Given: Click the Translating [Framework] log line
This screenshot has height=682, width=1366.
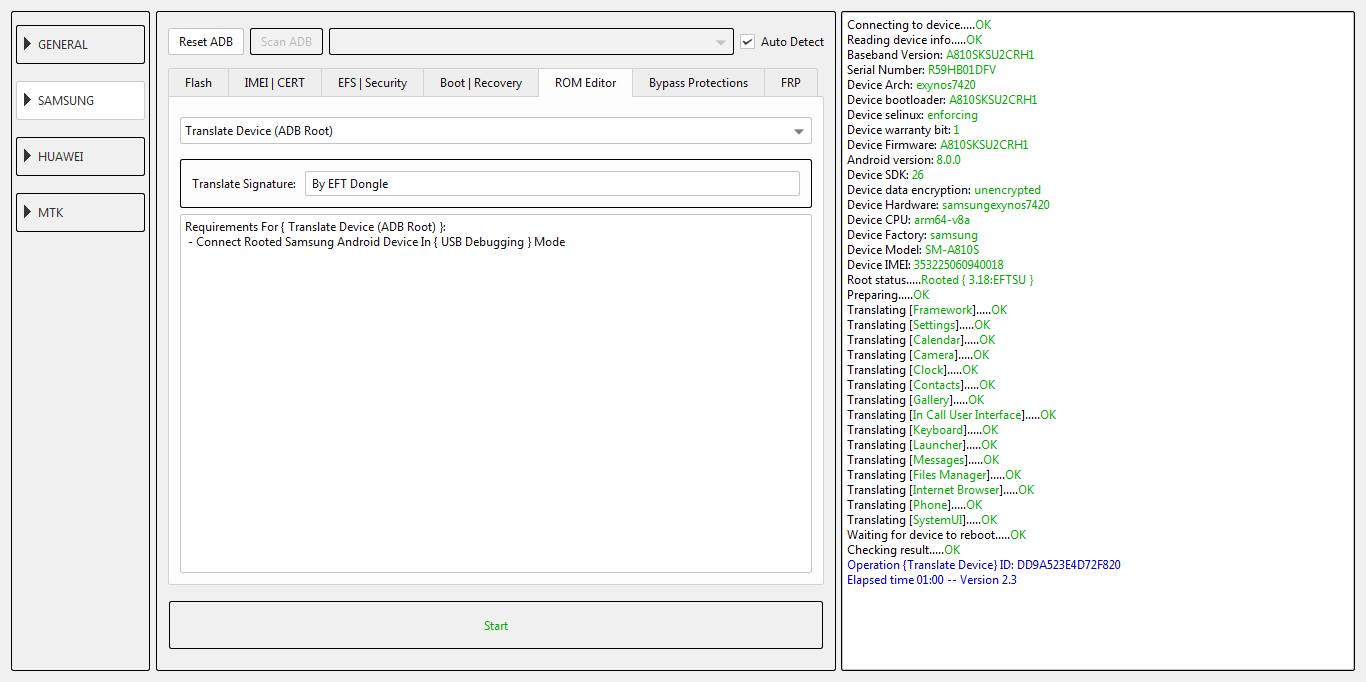Looking at the screenshot, I should pyautogui.click(x=927, y=310).
